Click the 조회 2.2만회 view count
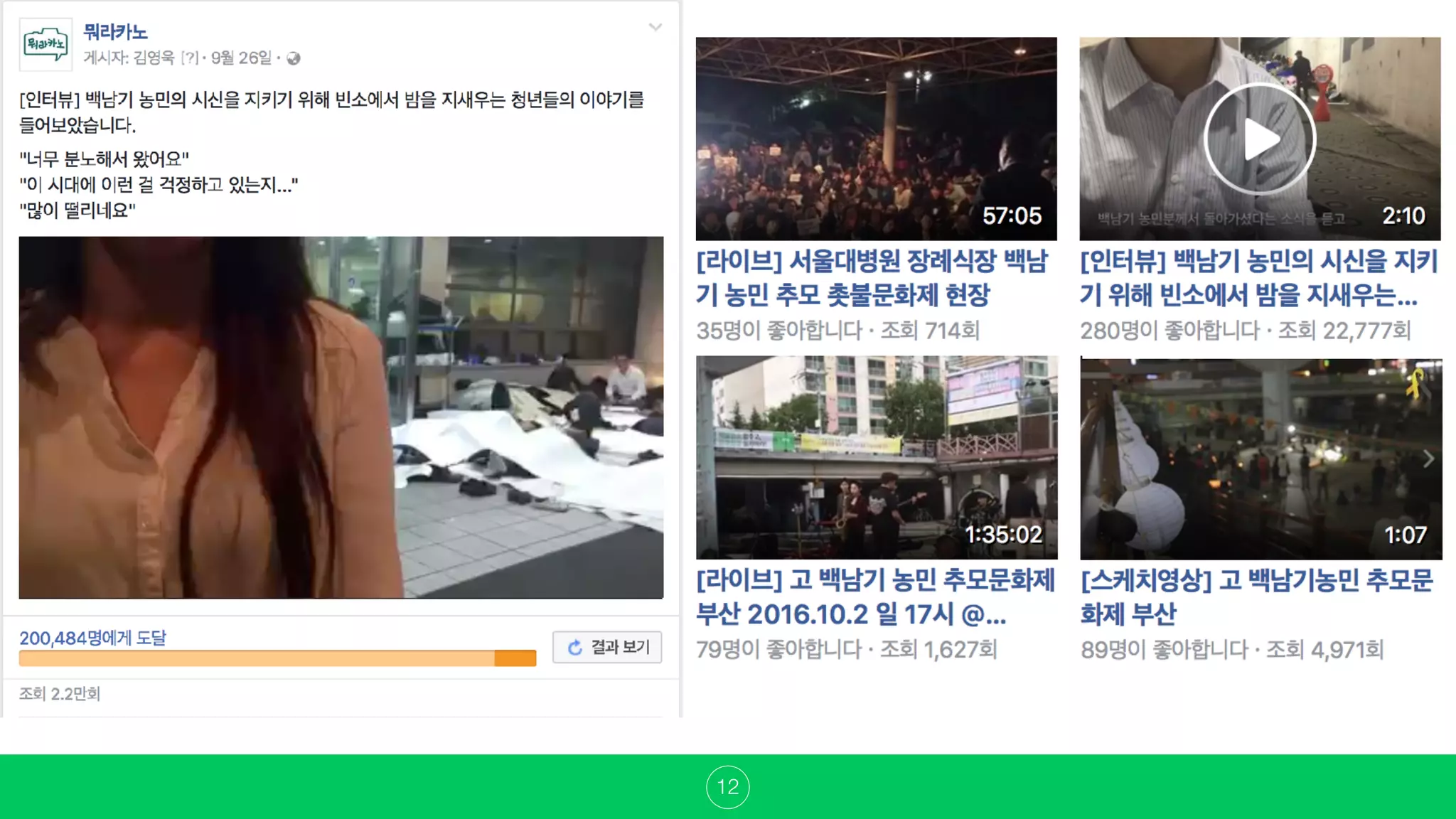The image size is (1456, 819). pyautogui.click(x=60, y=694)
